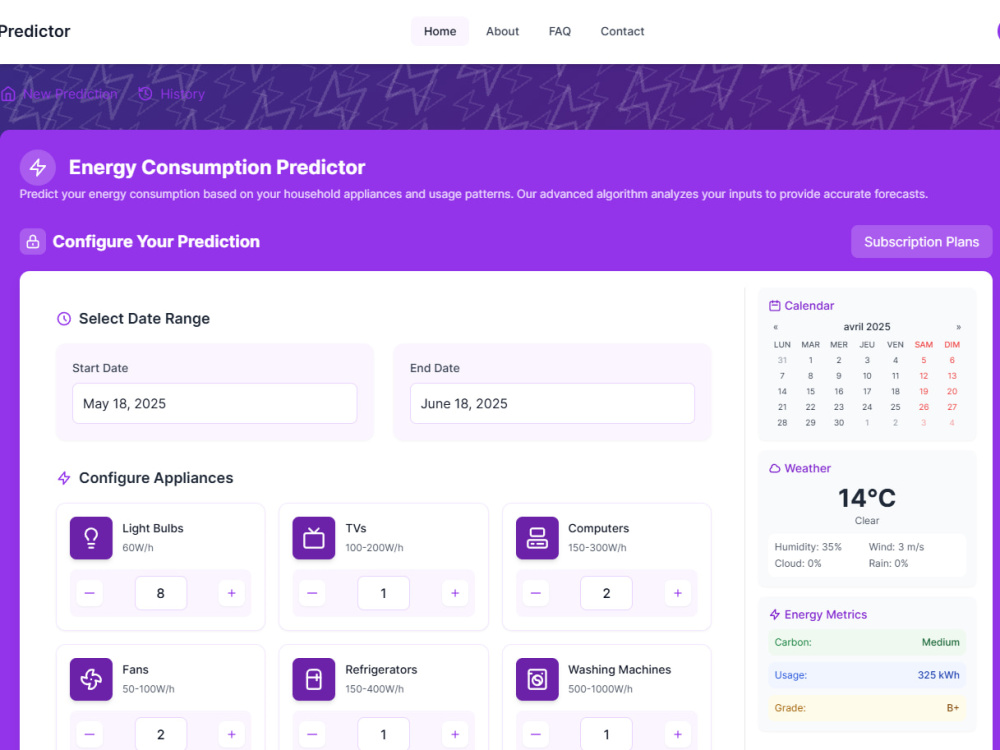Switch to the History tab

(172, 94)
